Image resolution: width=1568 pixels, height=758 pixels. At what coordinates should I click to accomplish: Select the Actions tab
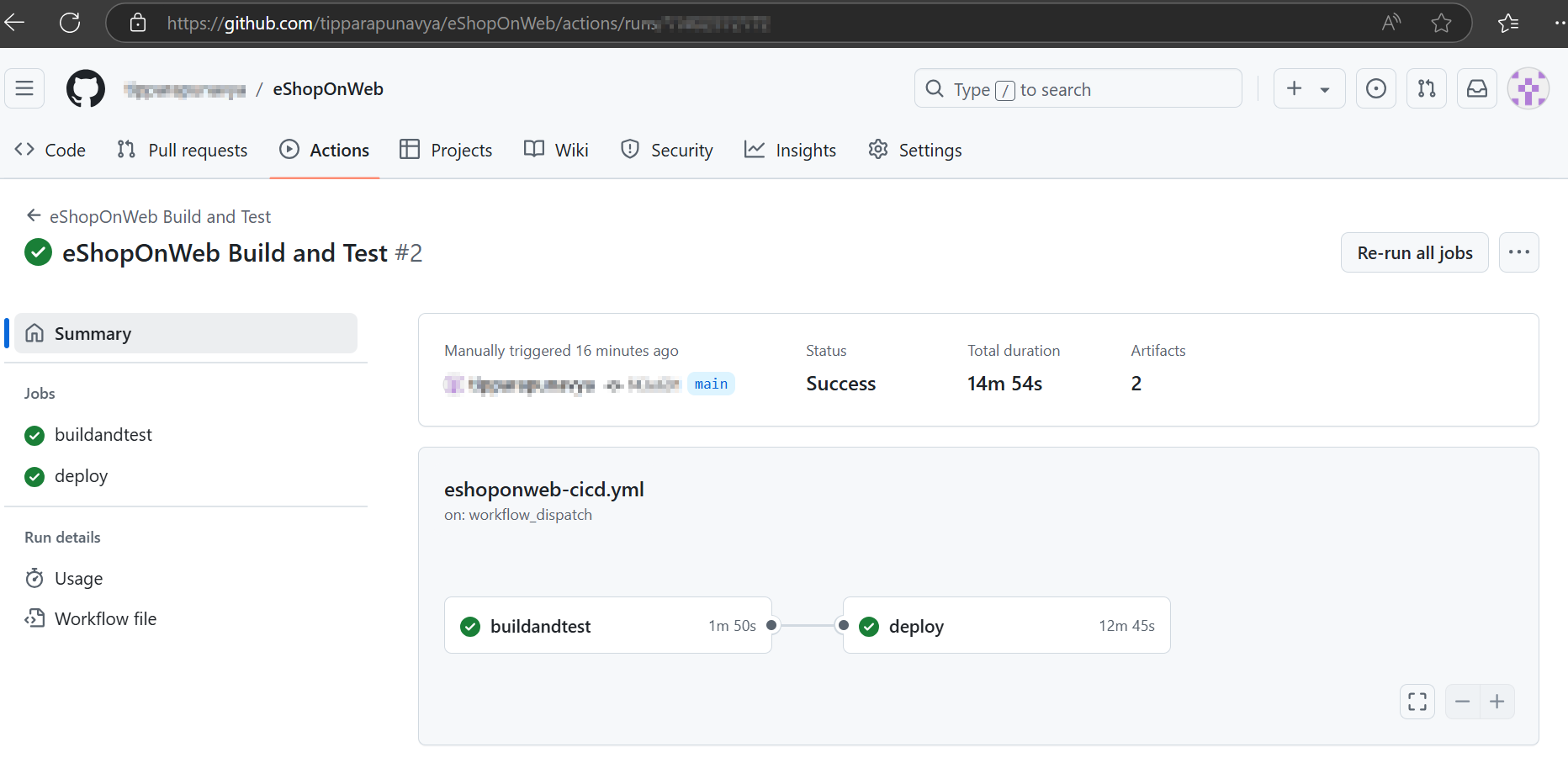coord(325,150)
